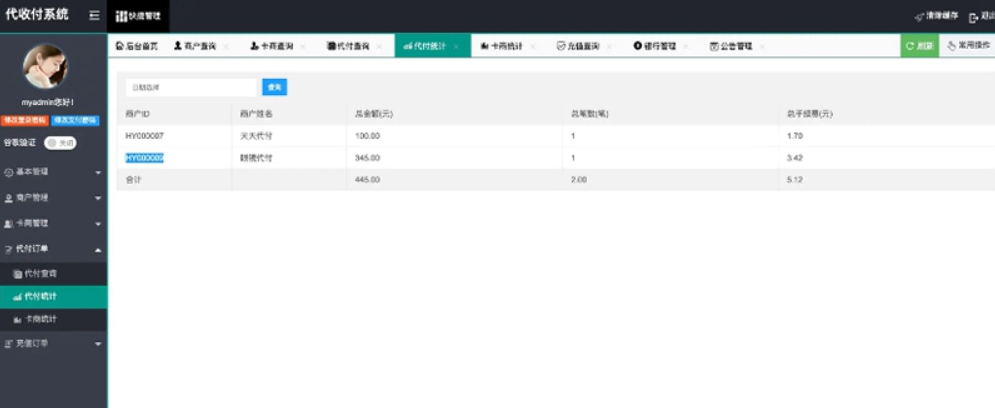Screen dimensions: 995x408
Task: Close the 卡商查询 tab
Action: (303, 47)
